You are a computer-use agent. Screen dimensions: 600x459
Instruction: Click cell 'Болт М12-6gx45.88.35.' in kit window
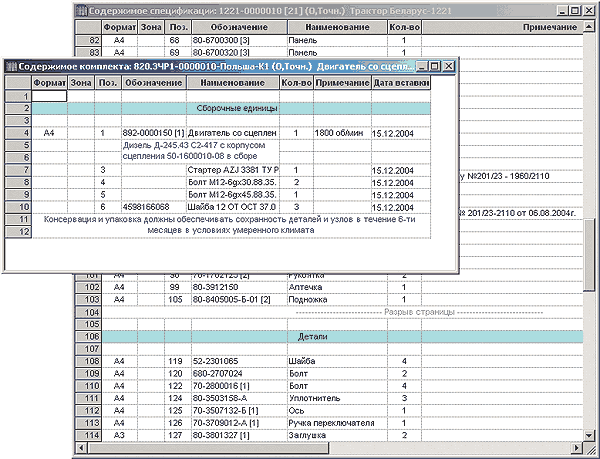coord(233,195)
